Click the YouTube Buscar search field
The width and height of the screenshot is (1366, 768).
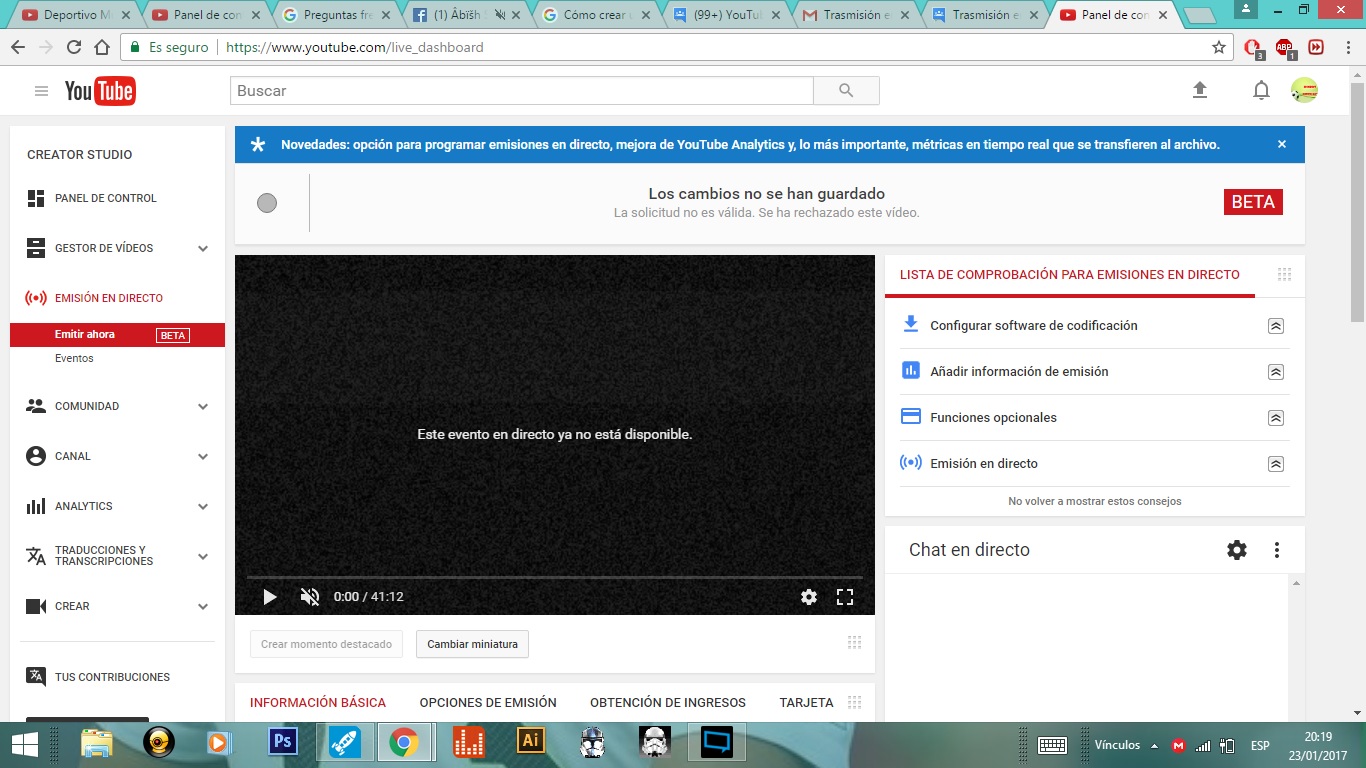[522, 91]
